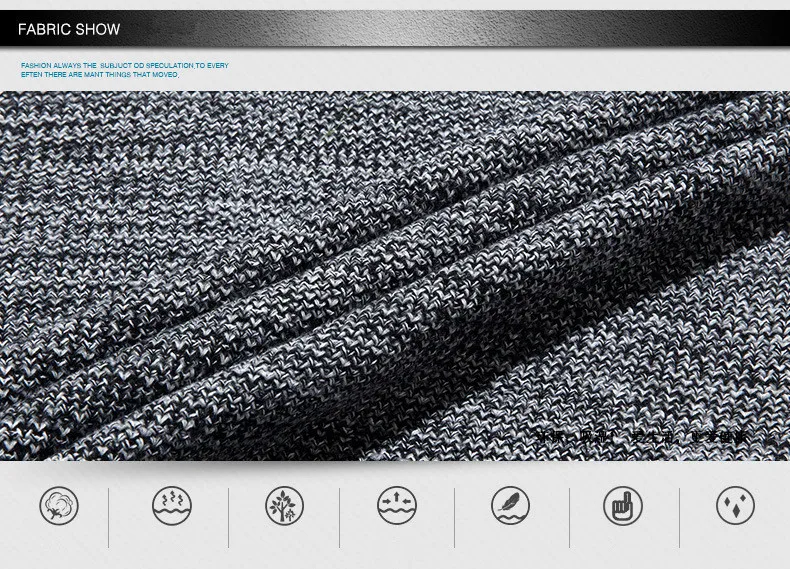Click the cotton boll fabric icon
The height and width of the screenshot is (569, 790).
pos(59,505)
